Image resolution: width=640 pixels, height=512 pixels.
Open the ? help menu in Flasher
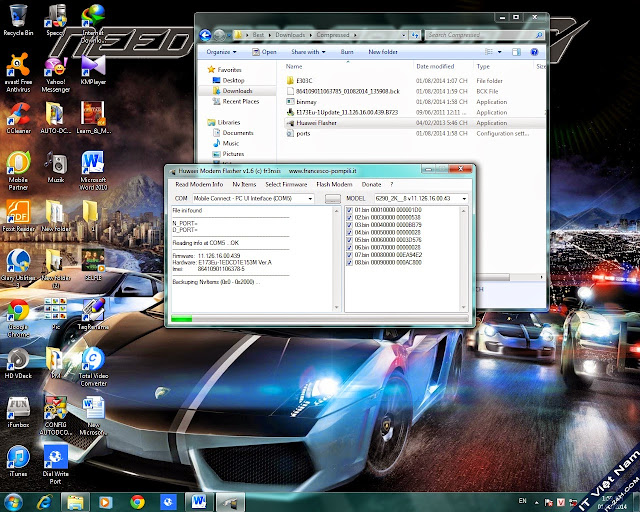391,185
